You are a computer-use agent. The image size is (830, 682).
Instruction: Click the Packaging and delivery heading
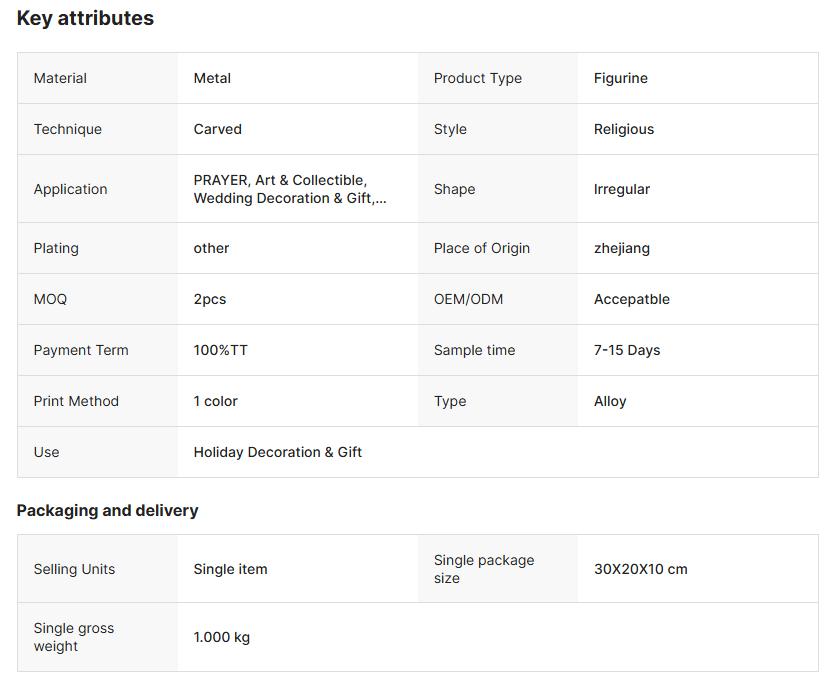tap(107, 510)
